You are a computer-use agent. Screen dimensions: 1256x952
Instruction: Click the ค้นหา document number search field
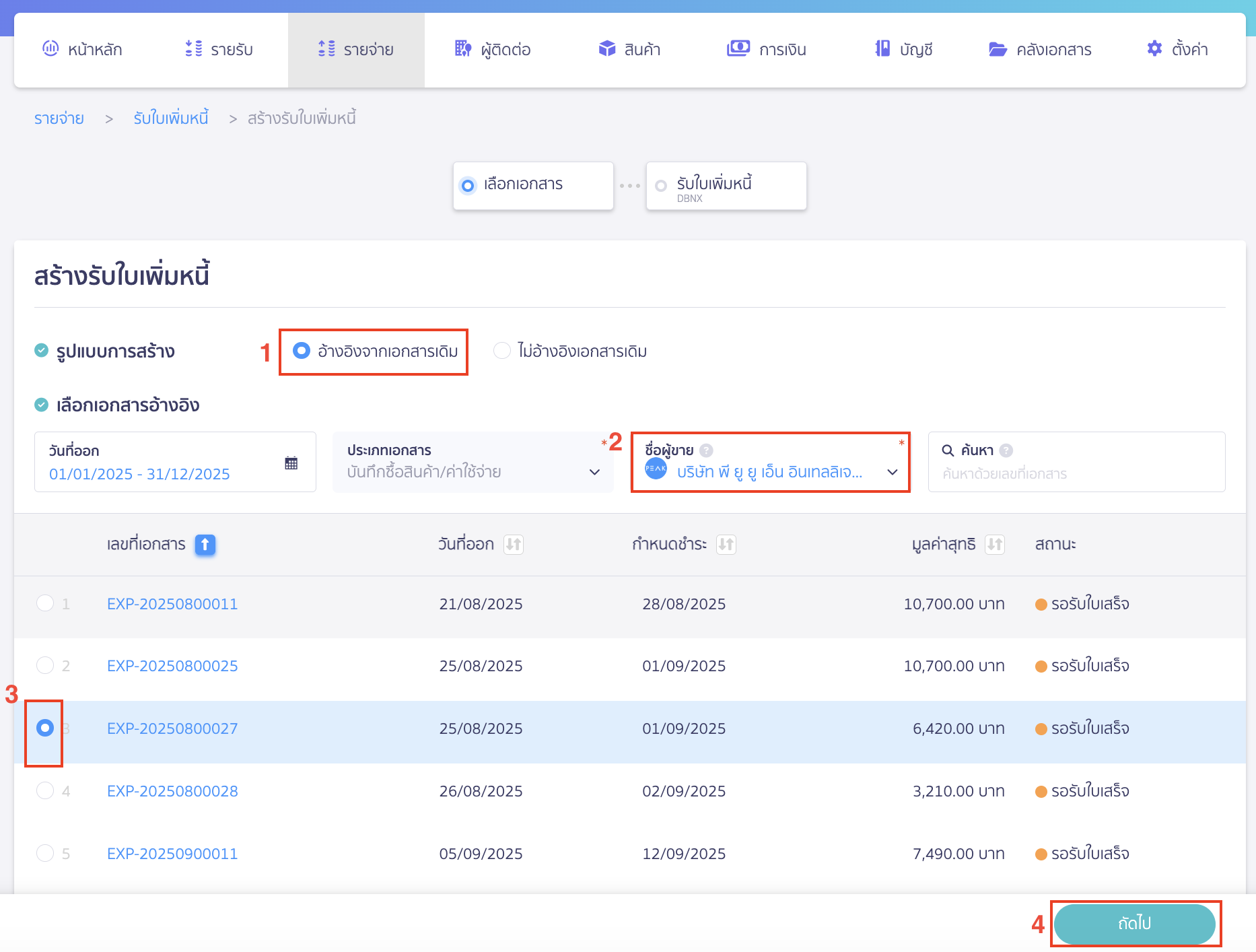(x=1076, y=473)
